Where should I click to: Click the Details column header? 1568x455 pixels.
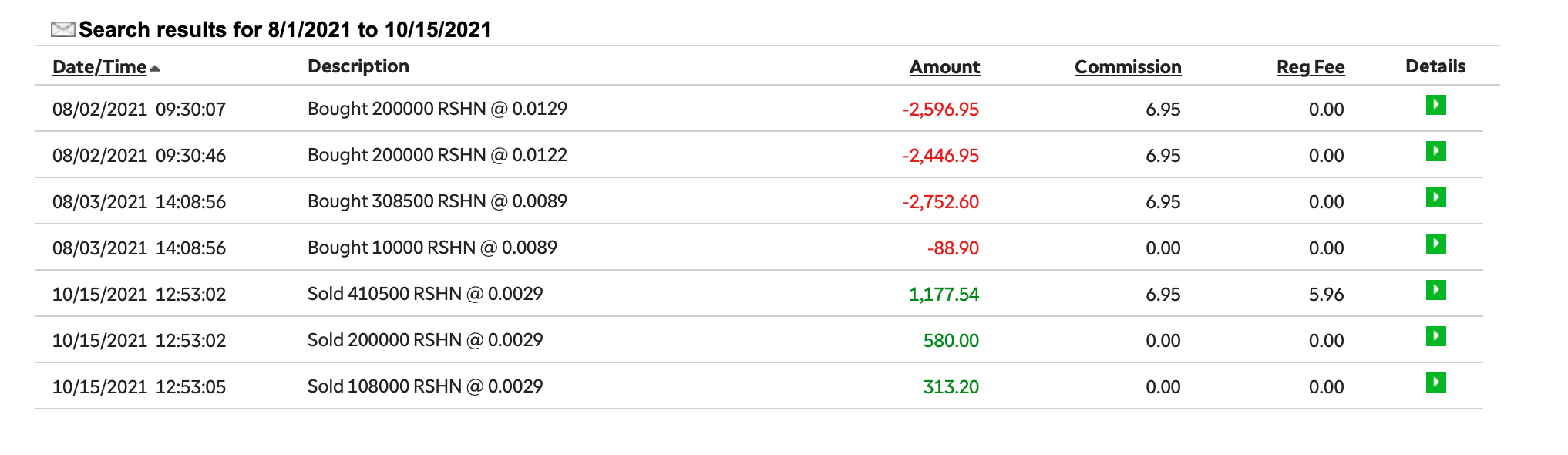point(1435,66)
